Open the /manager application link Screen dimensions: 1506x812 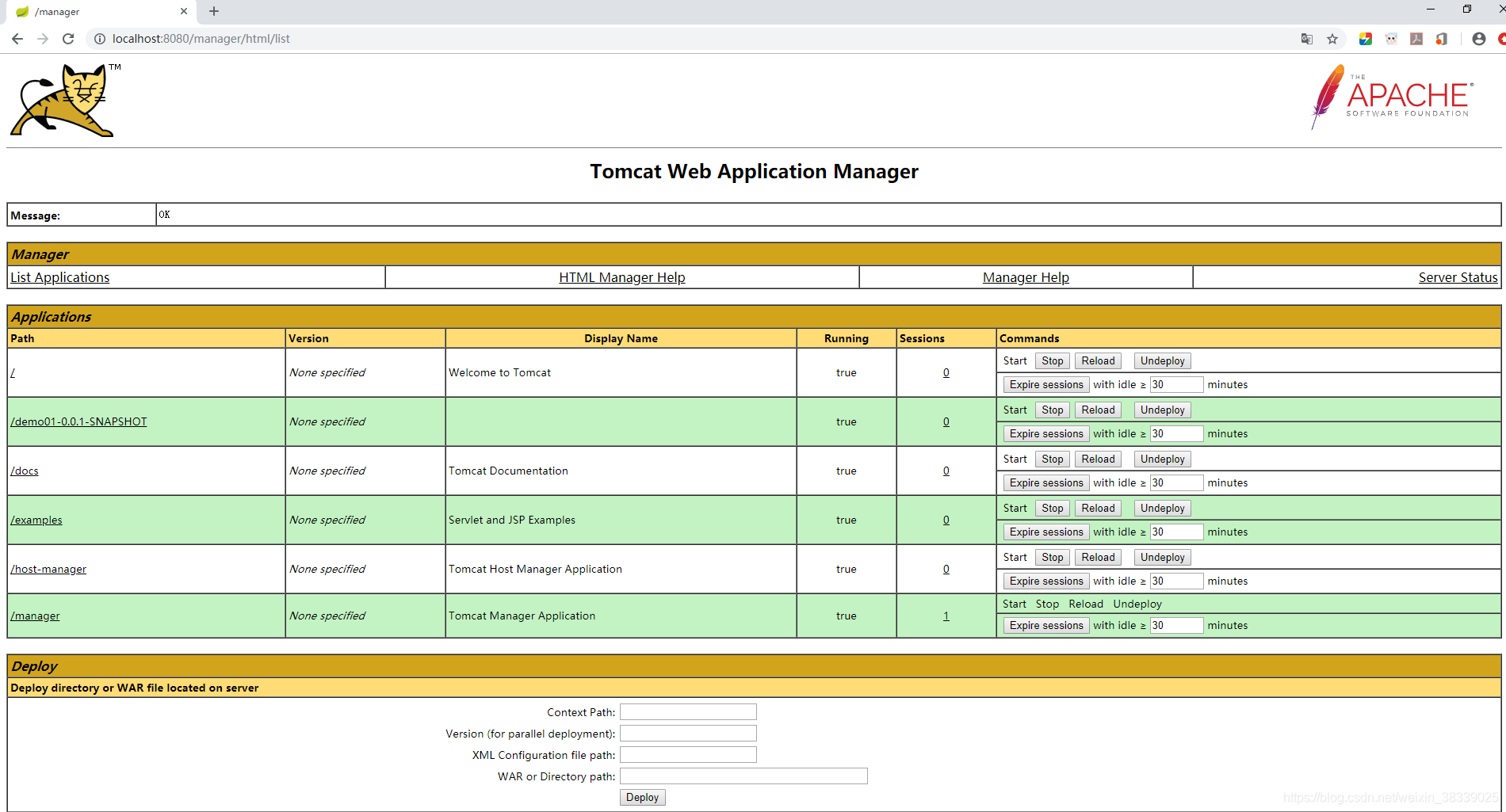pyautogui.click(x=35, y=616)
